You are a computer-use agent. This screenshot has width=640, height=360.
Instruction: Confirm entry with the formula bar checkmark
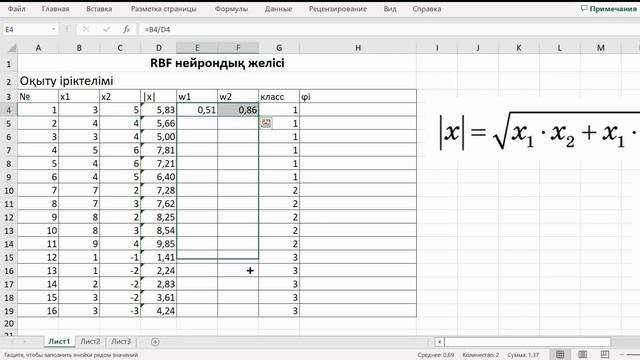107,29
